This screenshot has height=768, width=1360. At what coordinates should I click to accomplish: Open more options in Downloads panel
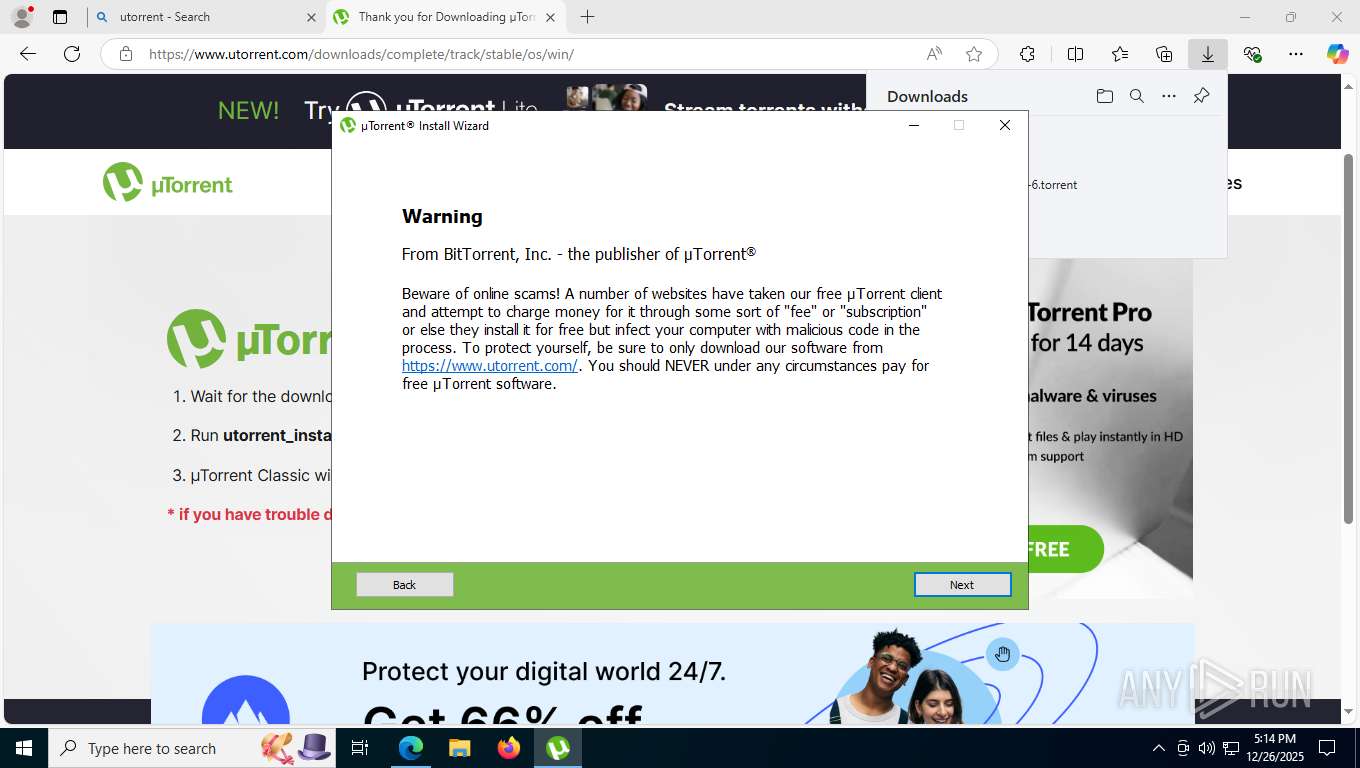[1169, 96]
